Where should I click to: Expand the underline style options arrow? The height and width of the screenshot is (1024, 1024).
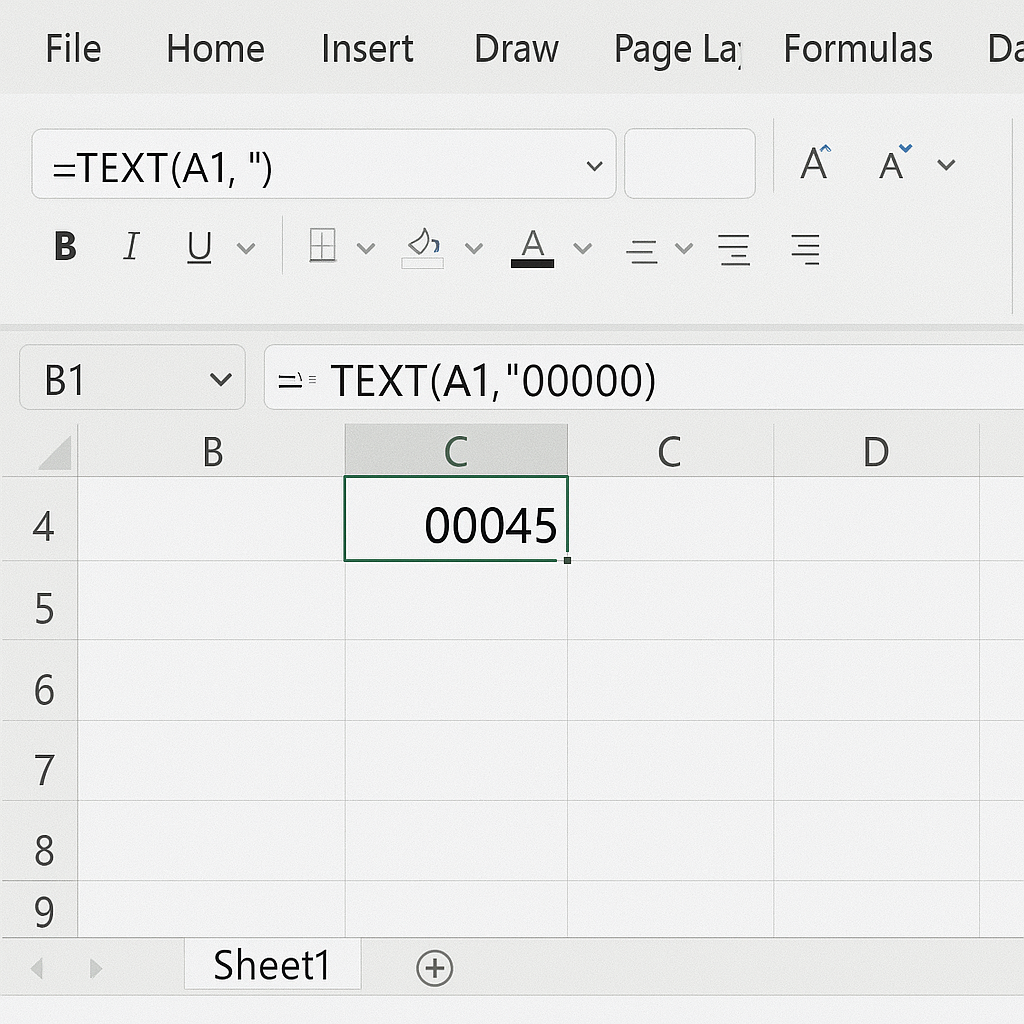pyautogui.click(x=246, y=248)
